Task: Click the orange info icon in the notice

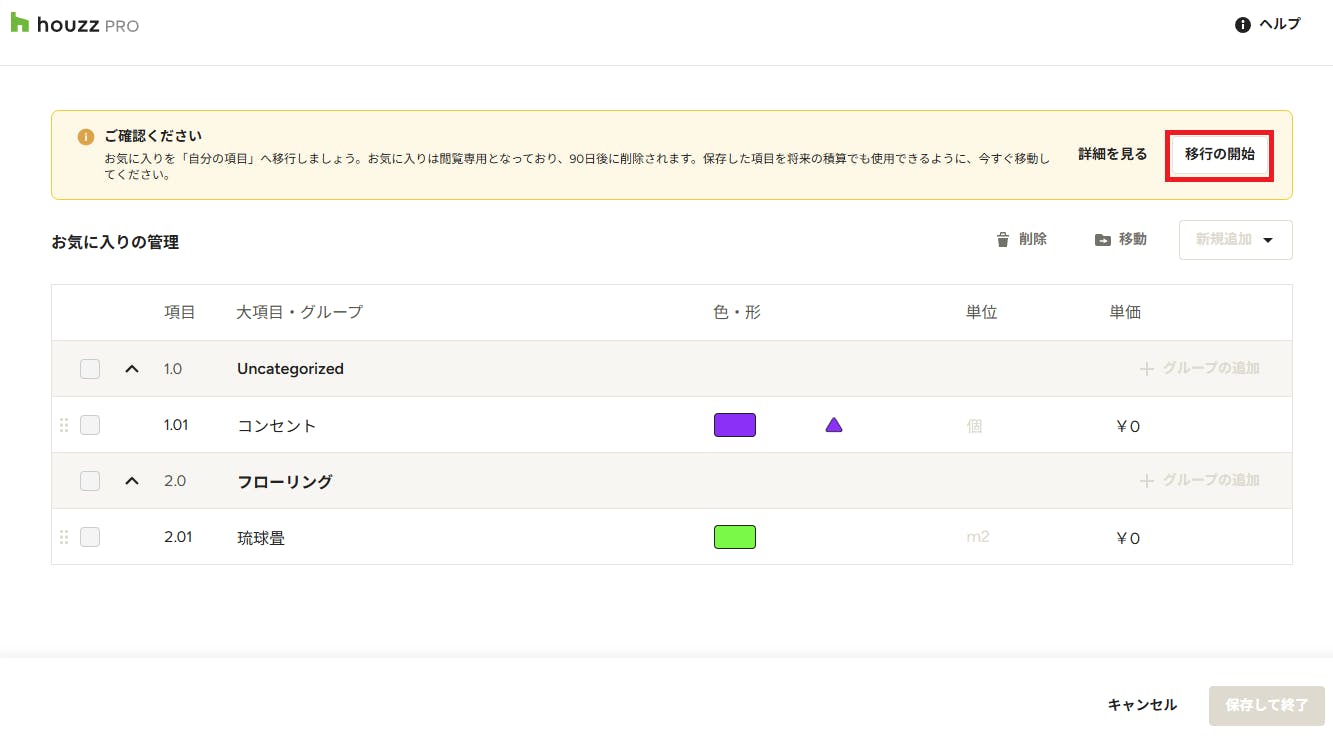Action: click(x=86, y=136)
